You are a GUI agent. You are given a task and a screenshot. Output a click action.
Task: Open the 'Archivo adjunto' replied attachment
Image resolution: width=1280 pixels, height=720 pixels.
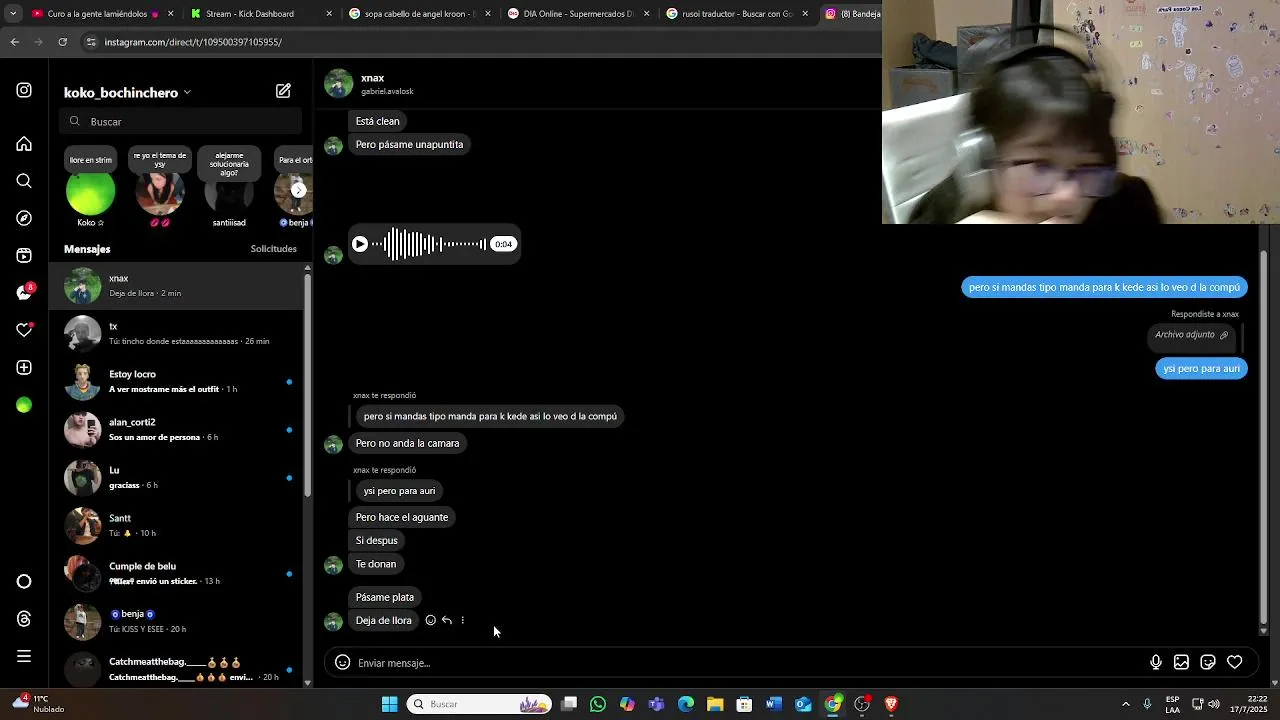click(1191, 335)
